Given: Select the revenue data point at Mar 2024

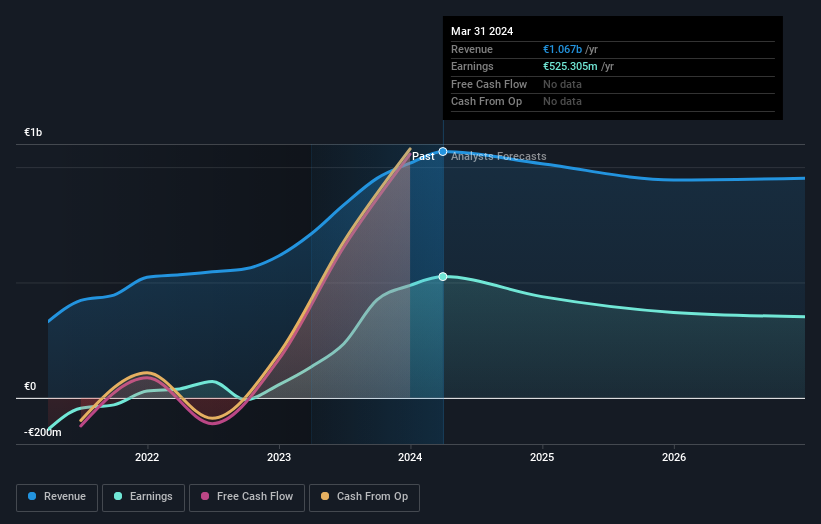Looking at the screenshot, I should click(x=443, y=152).
